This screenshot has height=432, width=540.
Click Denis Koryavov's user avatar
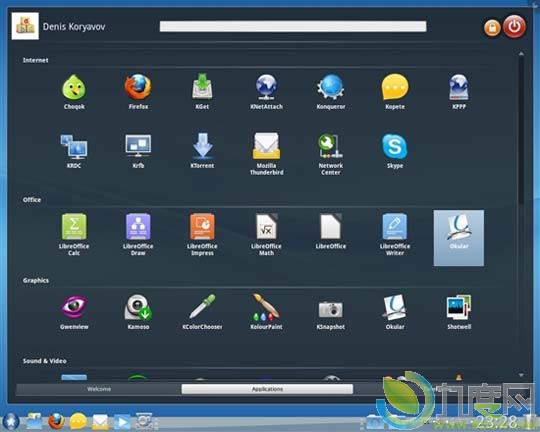(x=25, y=26)
